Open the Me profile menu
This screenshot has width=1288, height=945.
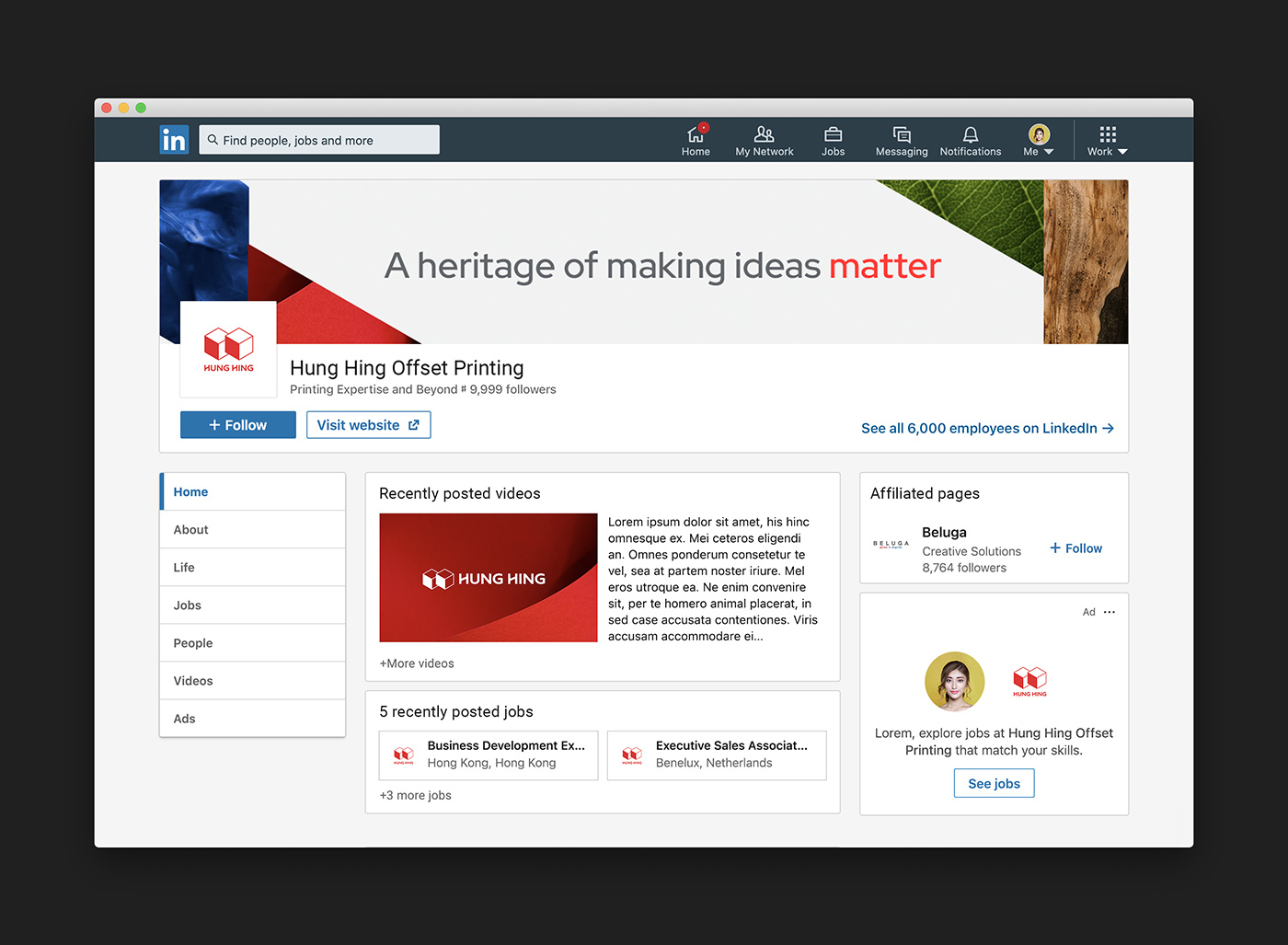click(1039, 140)
